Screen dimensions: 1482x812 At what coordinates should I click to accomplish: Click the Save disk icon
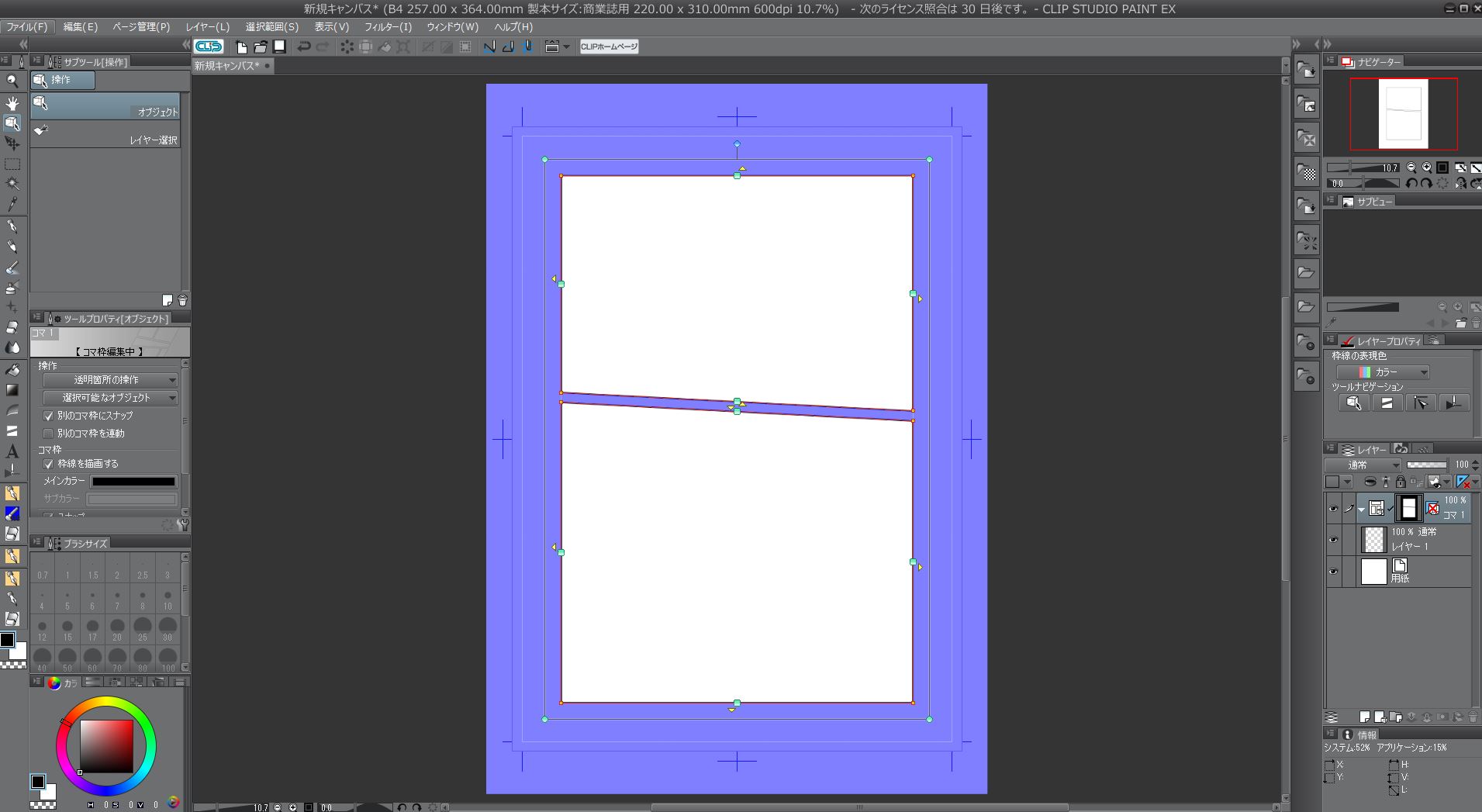tap(279, 47)
